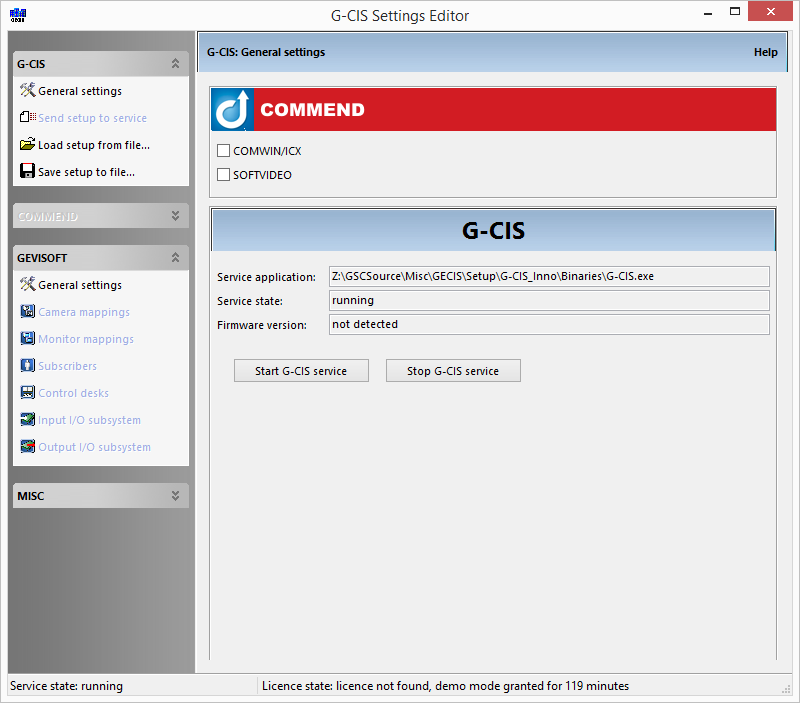Image resolution: width=800 pixels, height=703 pixels.
Task: Click the Camera mappings icon
Action: click(x=28, y=311)
